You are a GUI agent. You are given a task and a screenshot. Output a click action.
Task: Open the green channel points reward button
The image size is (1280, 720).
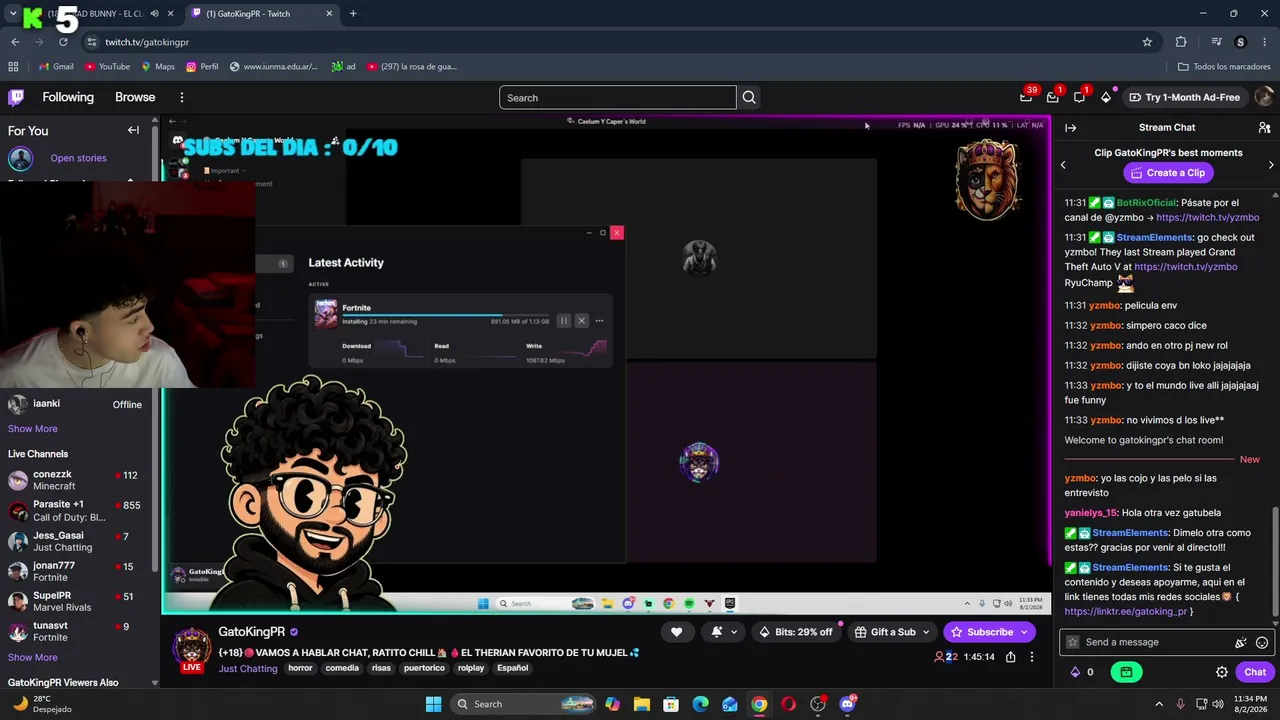pos(1126,672)
